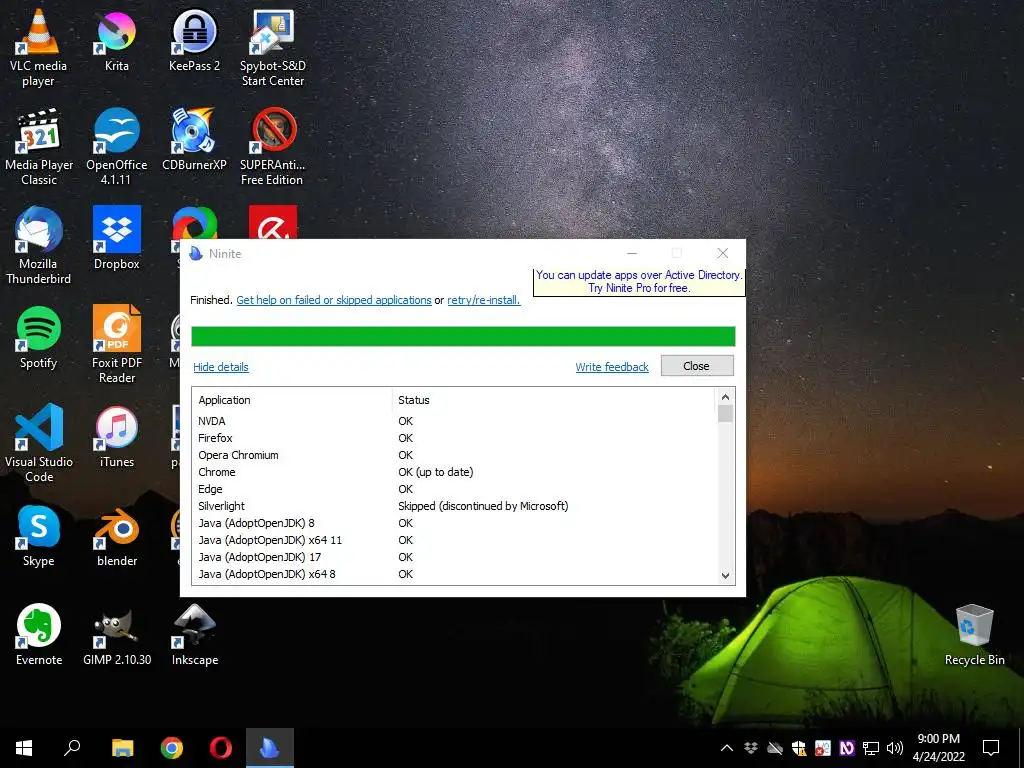Click the Ninite logo in title bar

point(196,253)
